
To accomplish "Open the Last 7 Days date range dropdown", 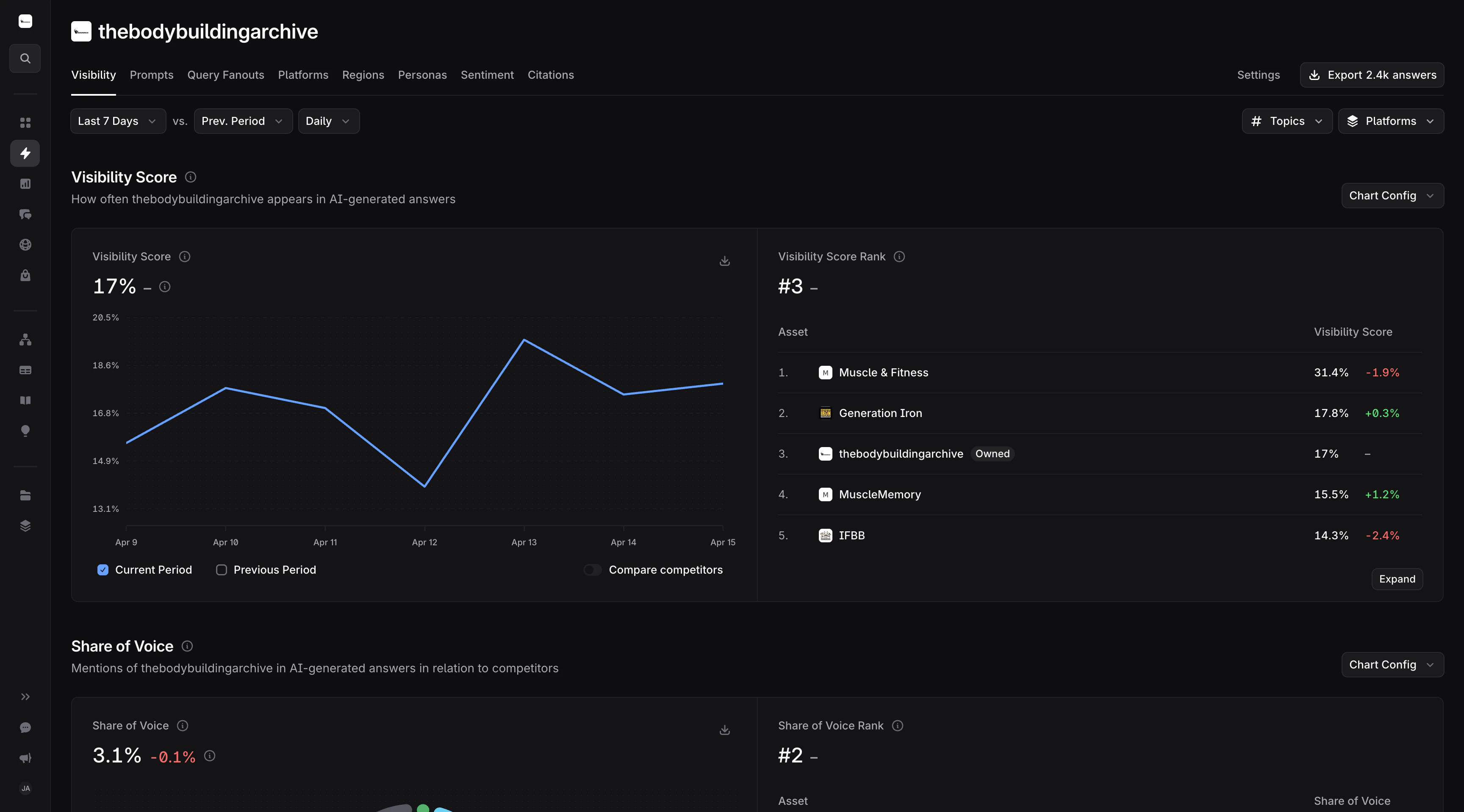I will [x=118, y=121].
